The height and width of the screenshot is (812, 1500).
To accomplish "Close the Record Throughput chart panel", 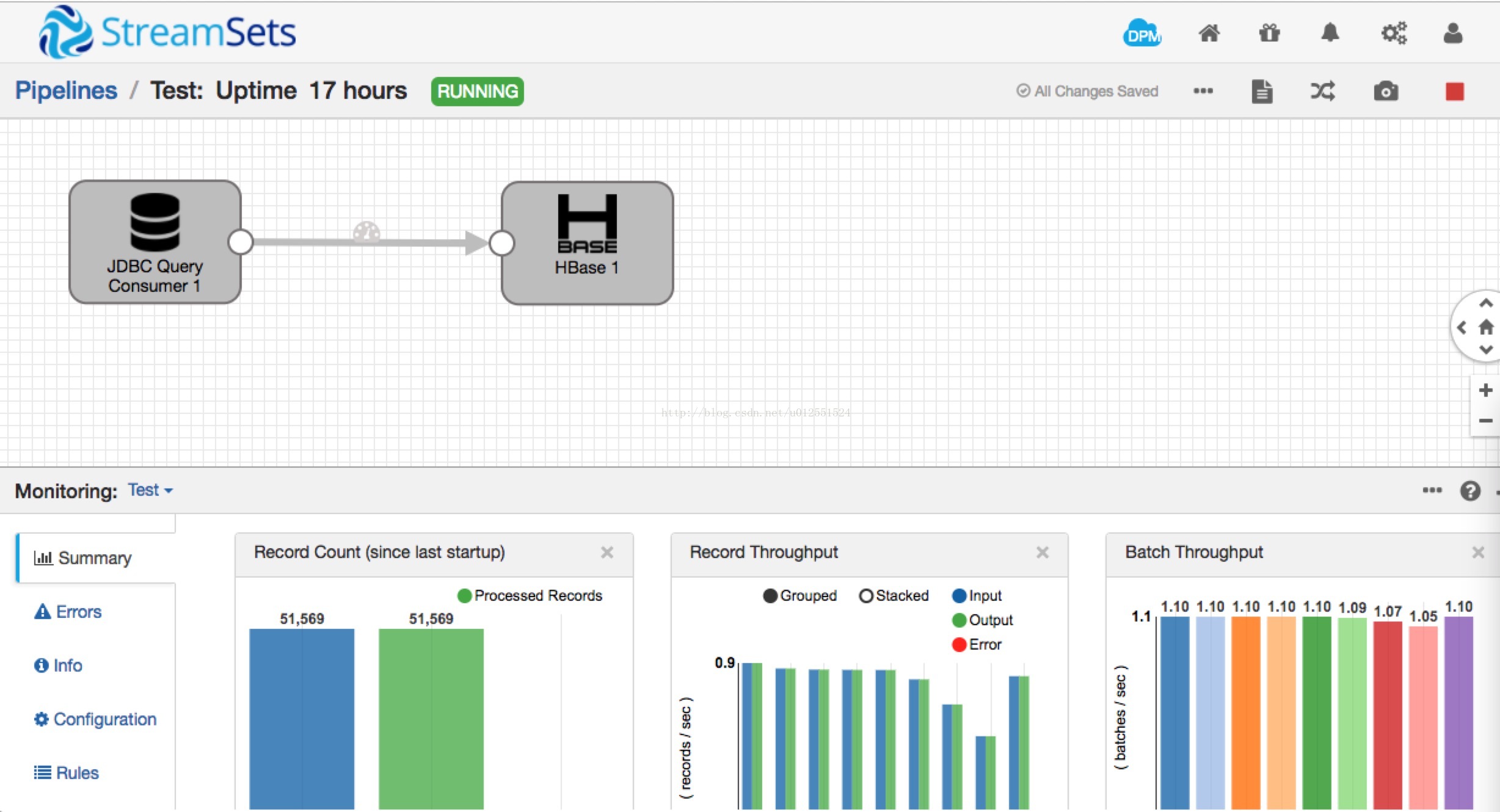I will pyautogui.click(x=1043, y=553).
